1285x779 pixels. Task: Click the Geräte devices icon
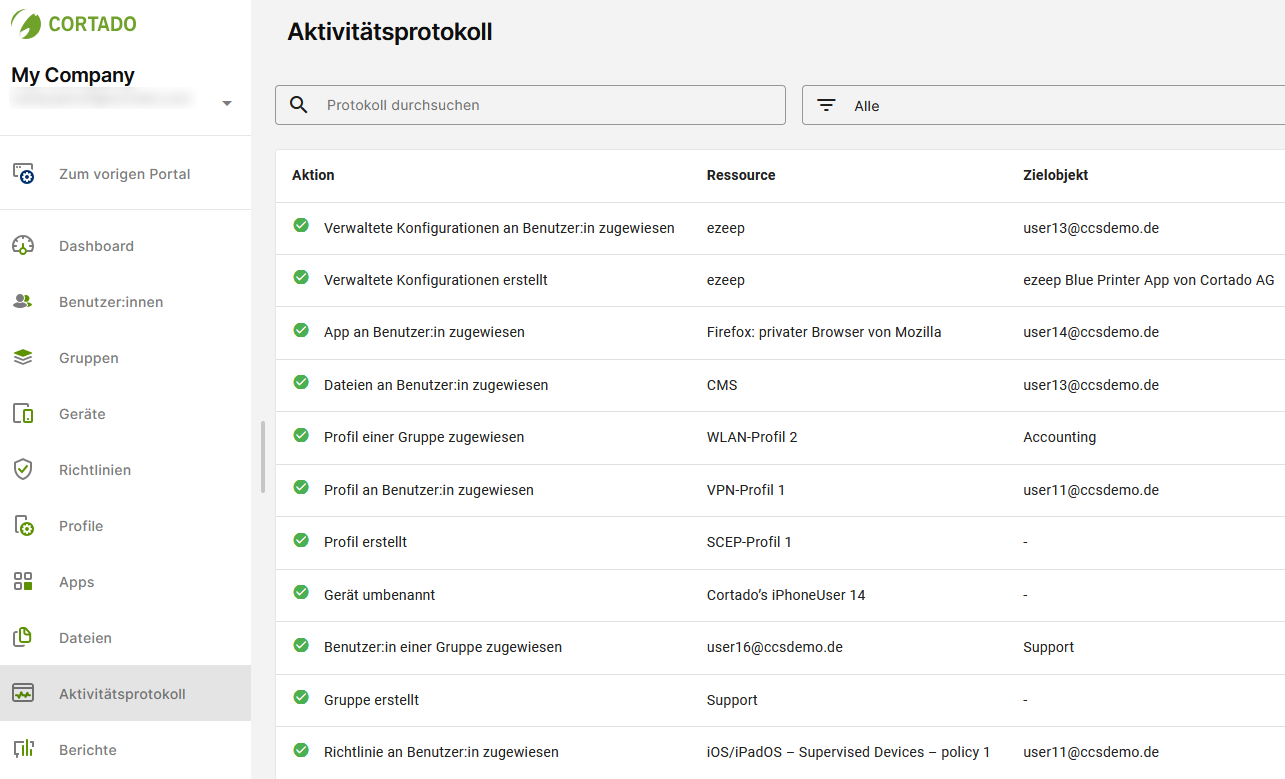point(23,414)
